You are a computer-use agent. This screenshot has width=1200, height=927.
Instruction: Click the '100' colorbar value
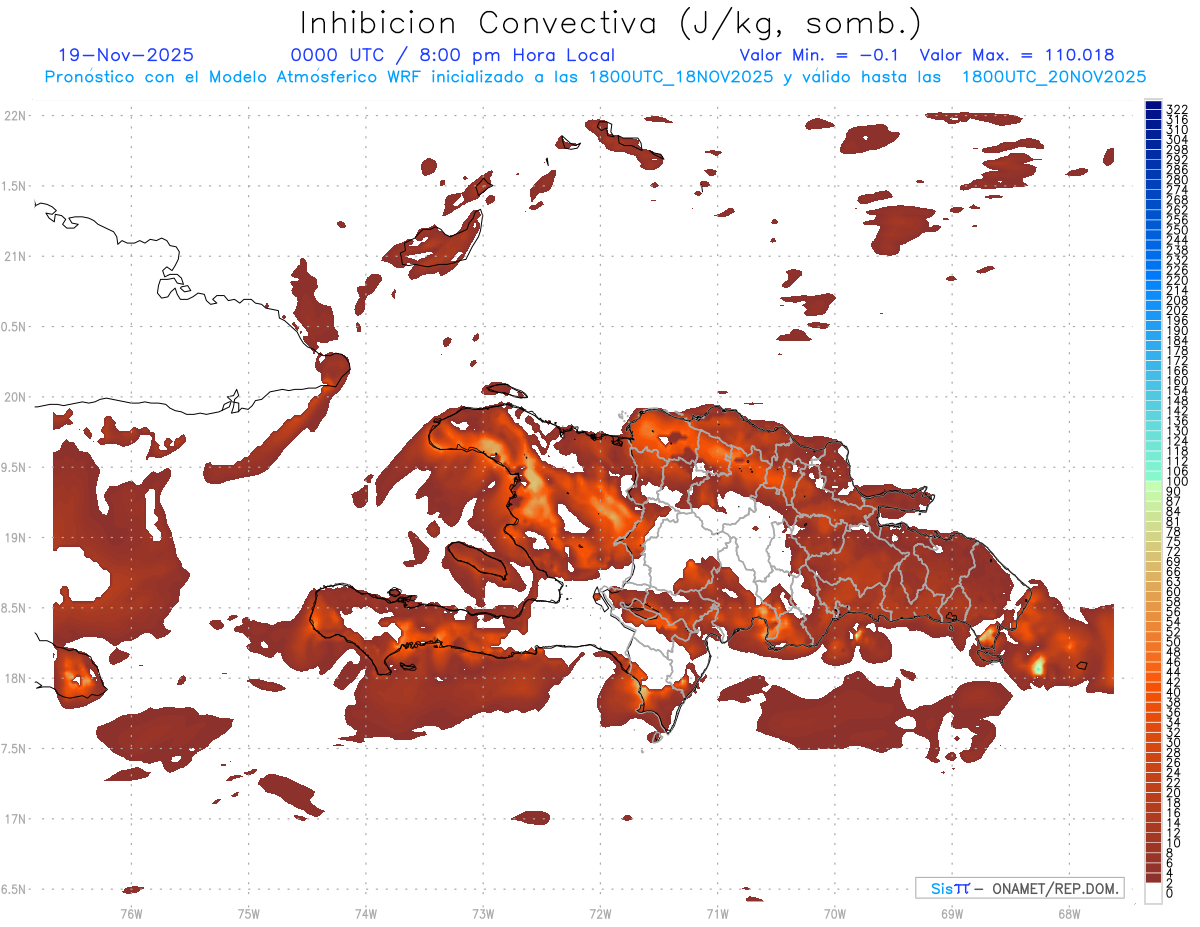click(1176, 482)
